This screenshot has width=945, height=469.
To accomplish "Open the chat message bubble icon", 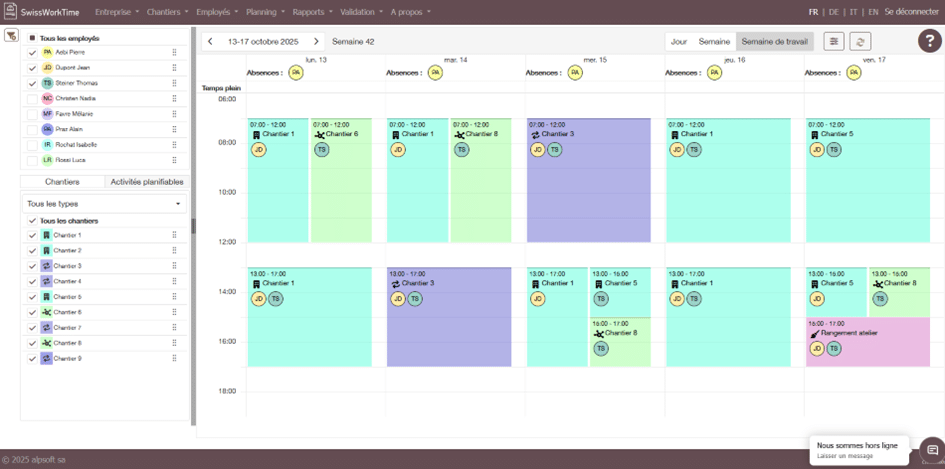I will (931, 451).
